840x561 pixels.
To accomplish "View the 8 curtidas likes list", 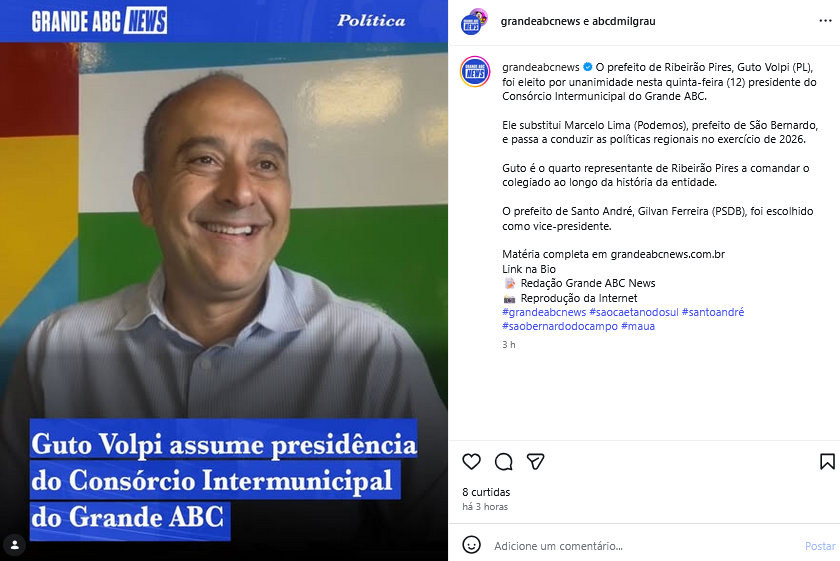I will point(486,492).
